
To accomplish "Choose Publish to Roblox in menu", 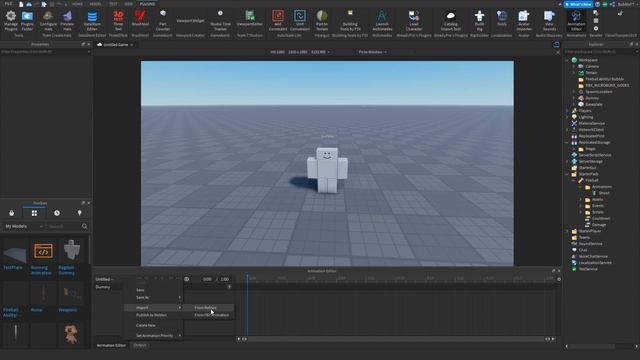I will point(153,315).
